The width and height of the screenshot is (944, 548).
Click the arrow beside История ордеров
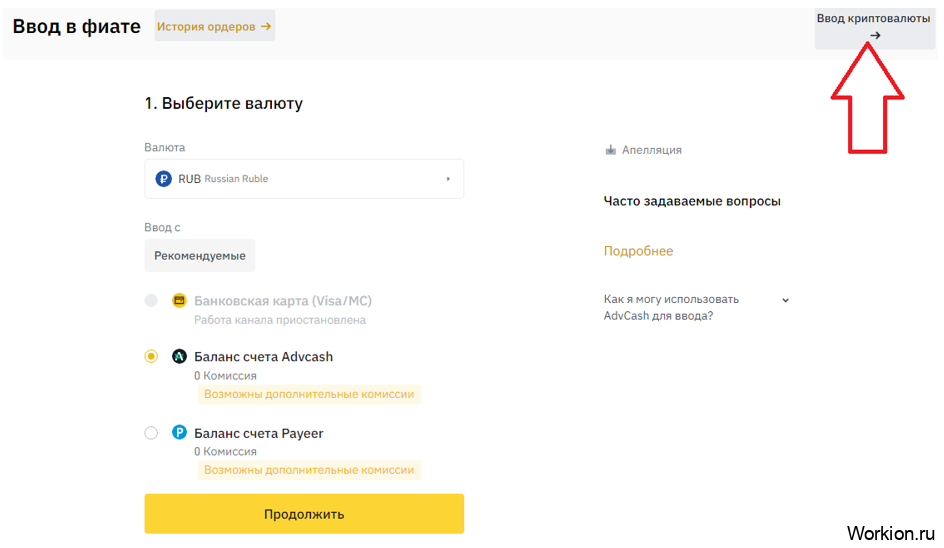pos(266,27)
